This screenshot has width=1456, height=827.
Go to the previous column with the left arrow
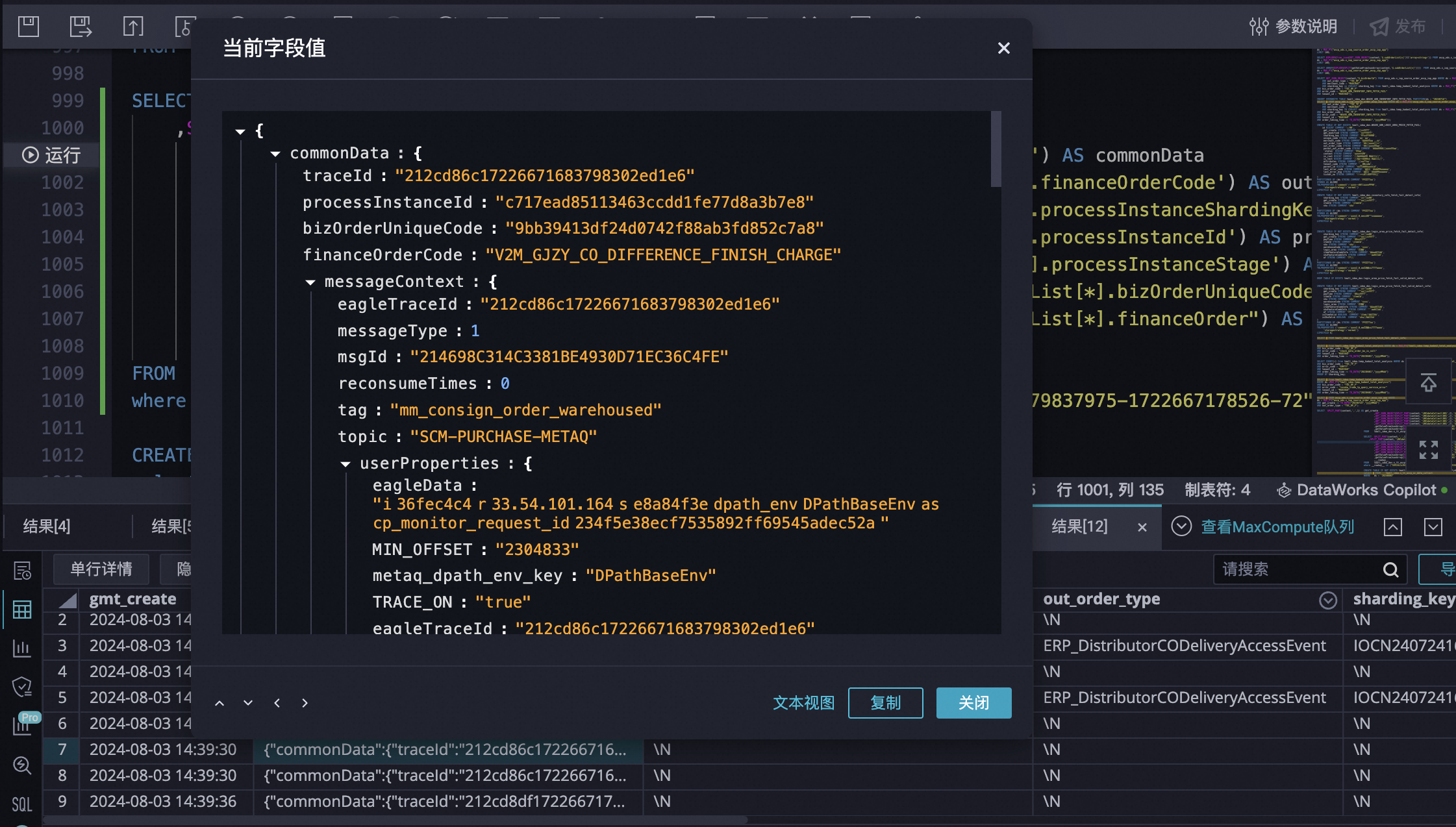pyautogui.click(x=277, y=703)
